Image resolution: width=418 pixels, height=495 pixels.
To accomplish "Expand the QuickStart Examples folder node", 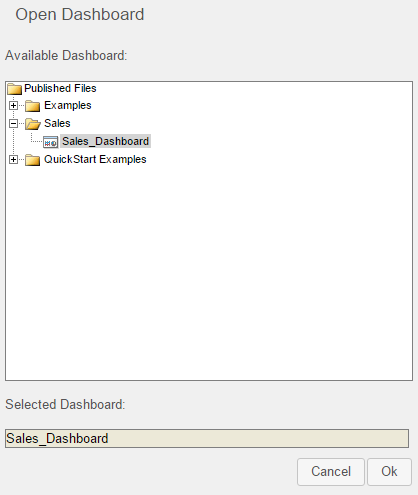I will [x=13, y=160].
